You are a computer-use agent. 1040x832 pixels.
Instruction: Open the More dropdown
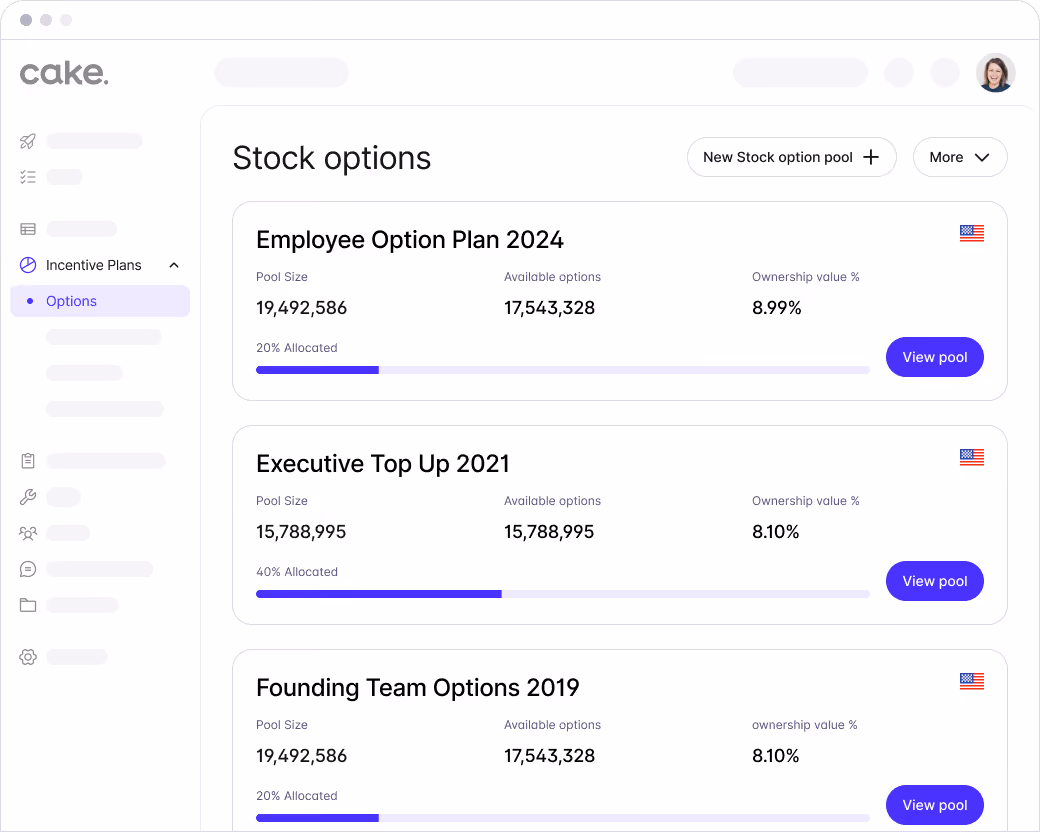tap(960, 157)
